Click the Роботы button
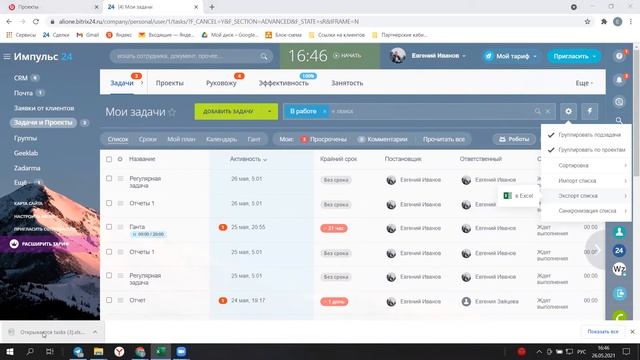Viewport: 640px width, 360px height. [x=514, y=139]
